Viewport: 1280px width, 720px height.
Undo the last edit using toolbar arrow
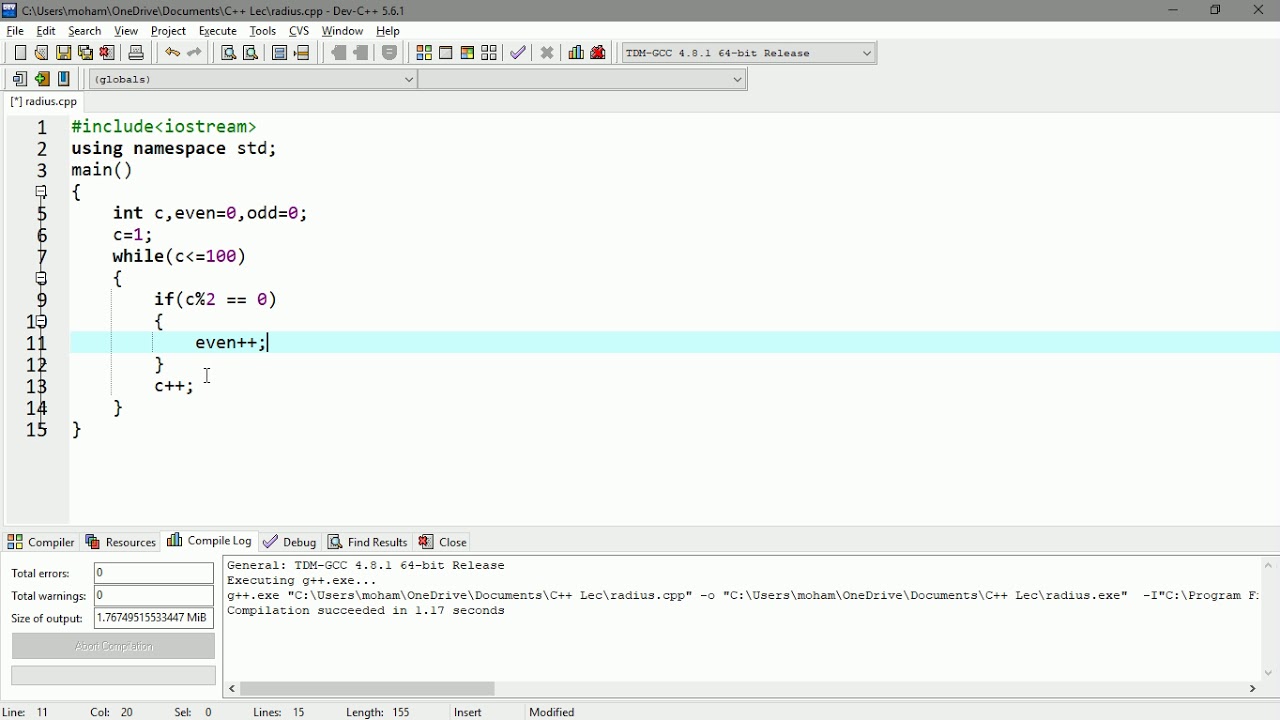click(173, 53)
